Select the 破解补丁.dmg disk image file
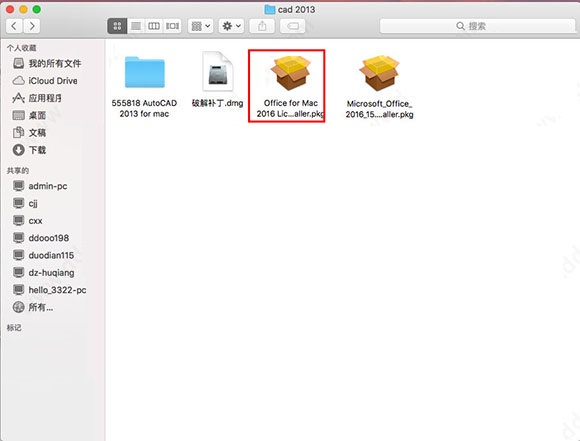 click(x=218, y=80)
